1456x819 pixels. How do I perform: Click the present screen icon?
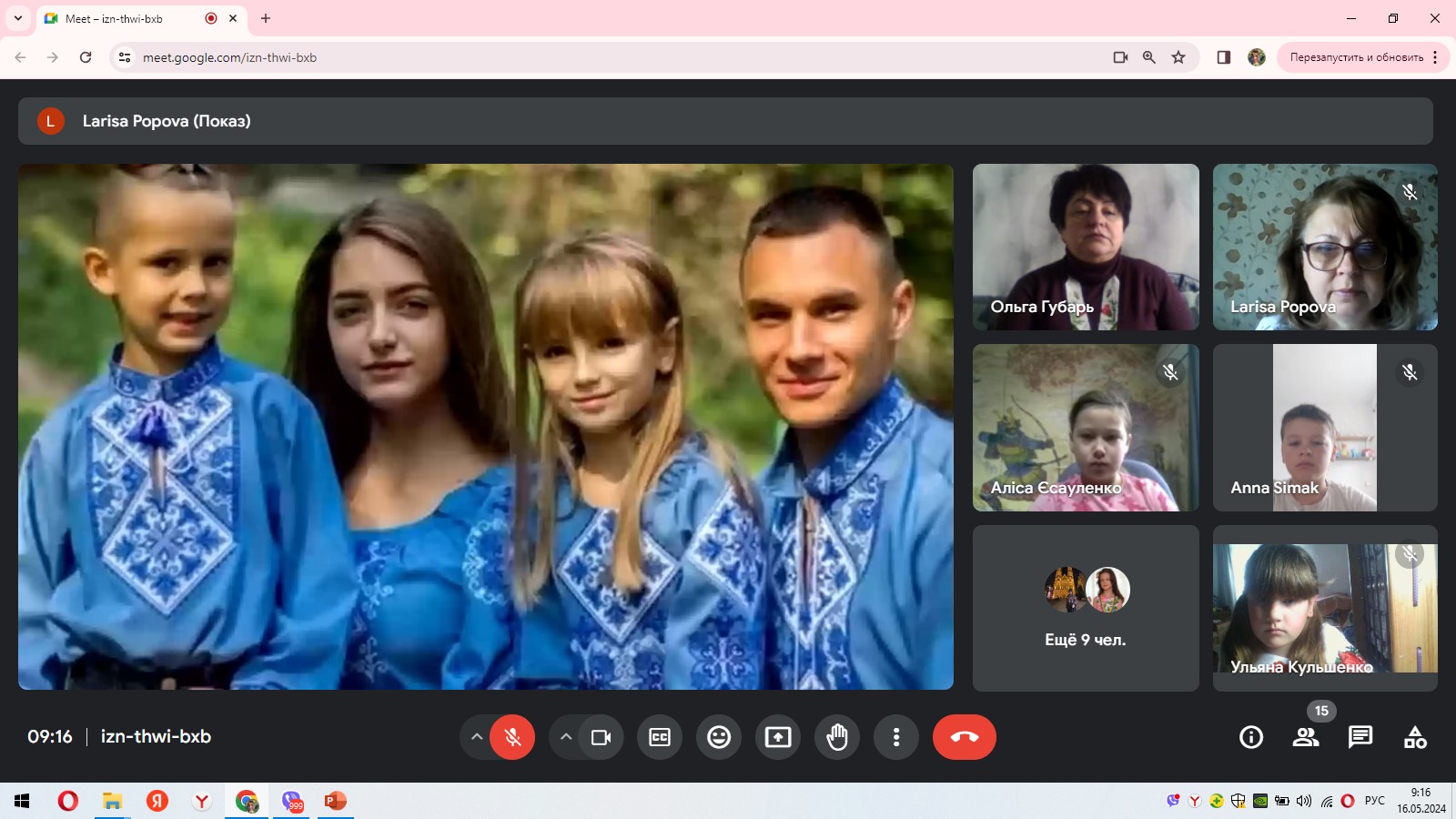coord(778,737)
